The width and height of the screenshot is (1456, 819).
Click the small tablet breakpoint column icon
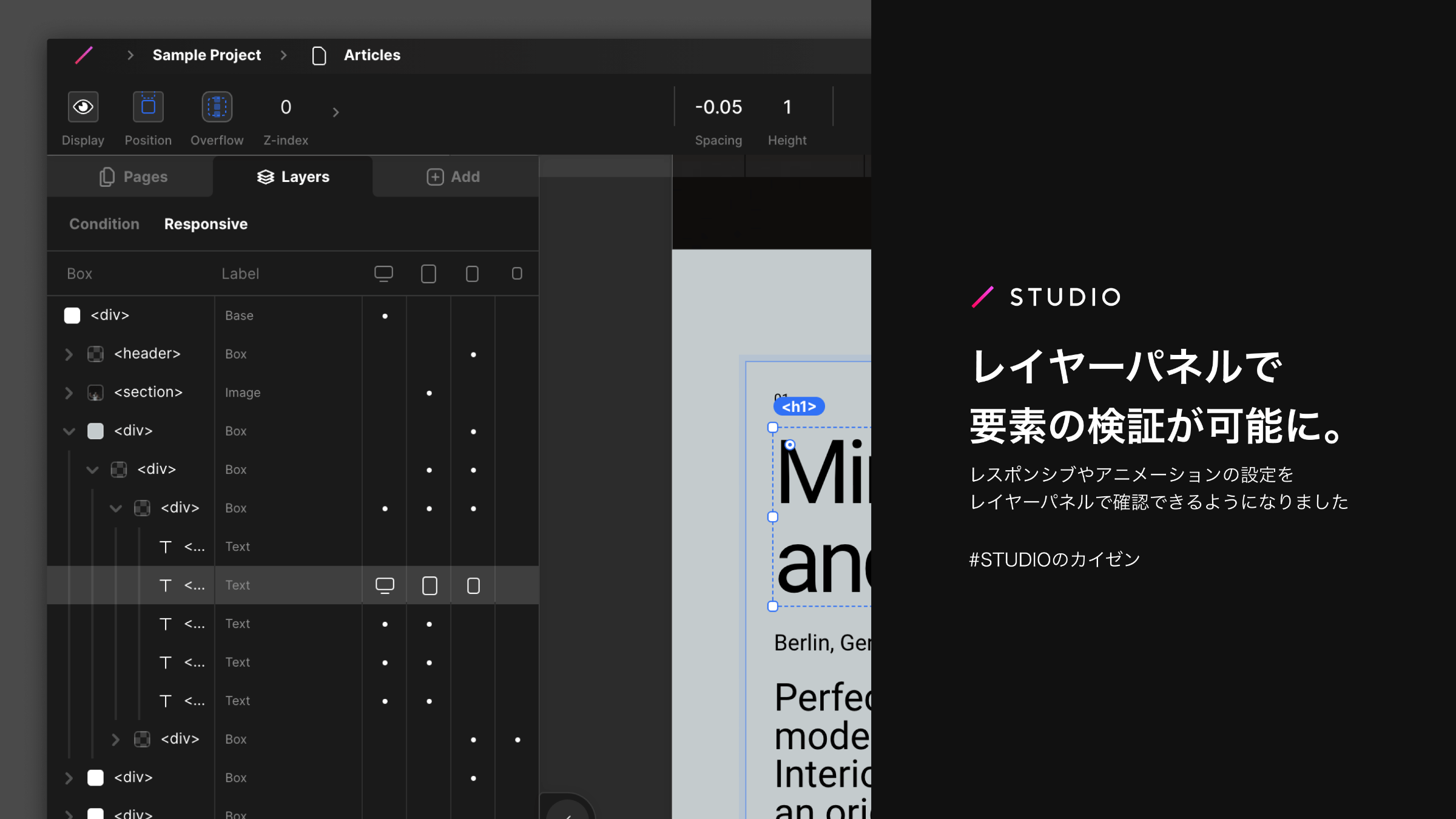pos(472,274)
